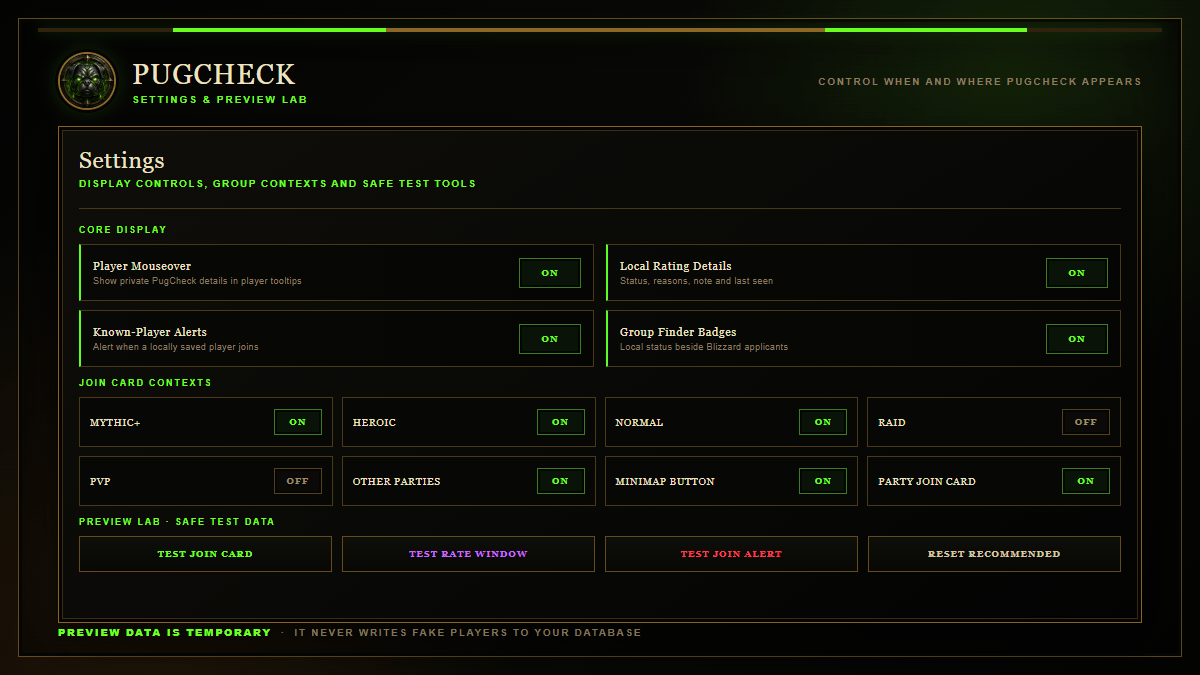Viewport: 1200px width, 675px height.
Task: Click the PUGCHECK title text
Action: pos(214,74)
